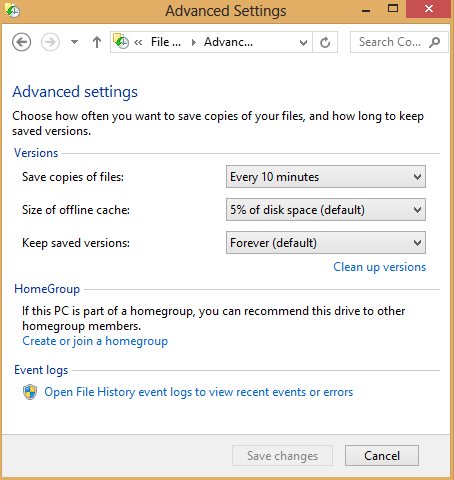
Task: Open the Save copies of files dropdown
Action: (x=326, y=177)
